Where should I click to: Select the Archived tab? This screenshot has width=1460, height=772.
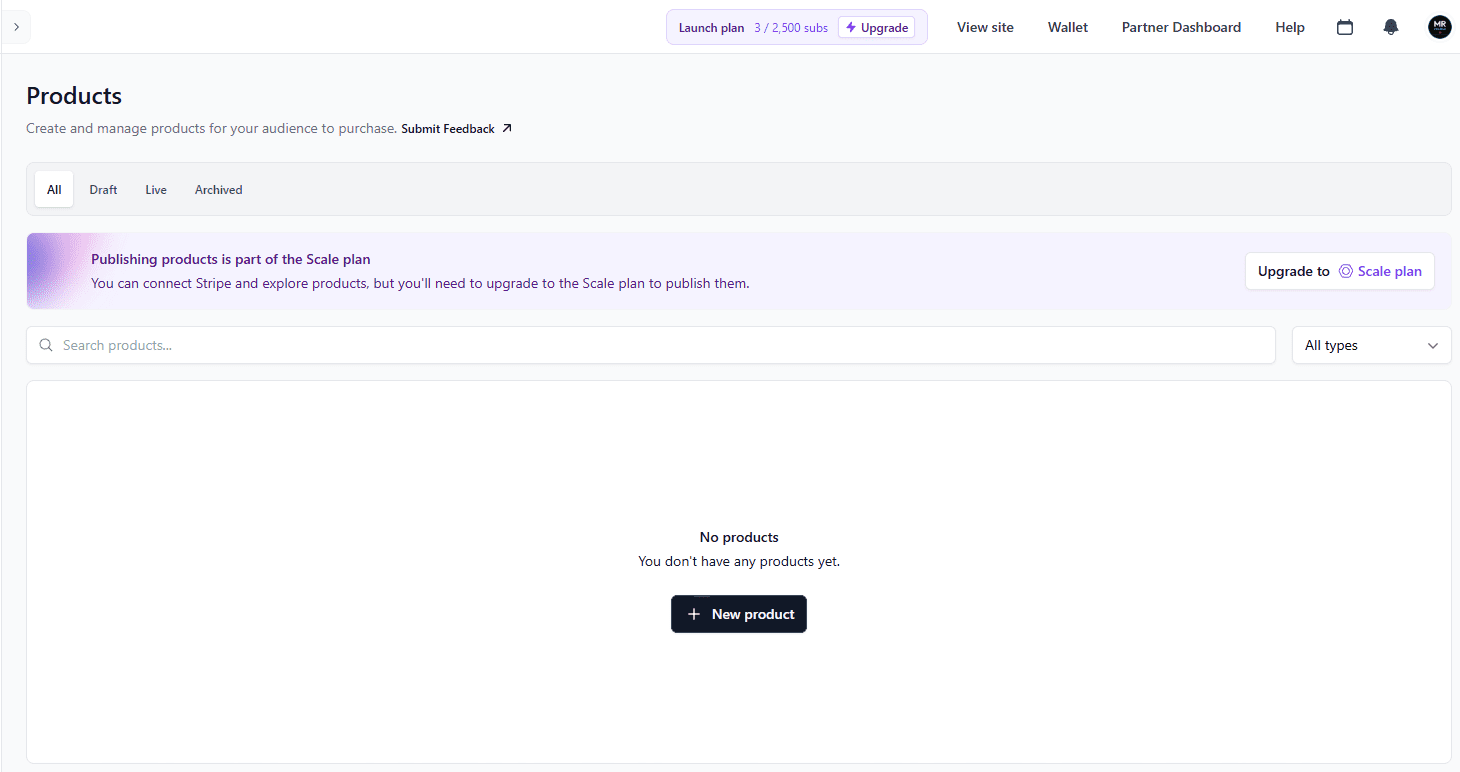219,189
